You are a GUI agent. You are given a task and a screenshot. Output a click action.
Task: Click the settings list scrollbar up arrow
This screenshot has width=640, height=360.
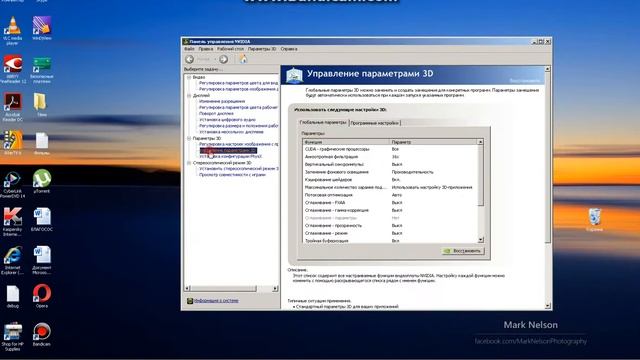coord(480,142)
